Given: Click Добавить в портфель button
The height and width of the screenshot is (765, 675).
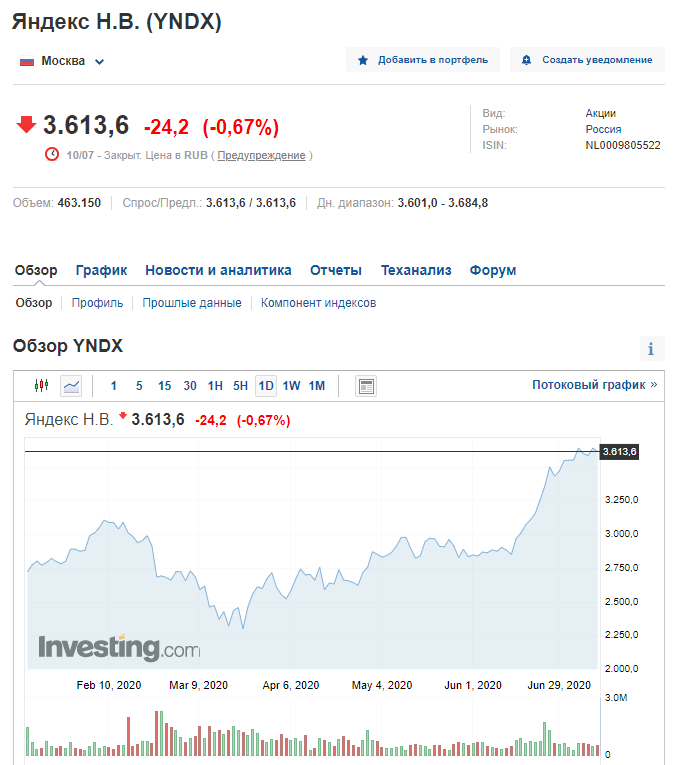Looking at the screenshot, I should 423,60.
